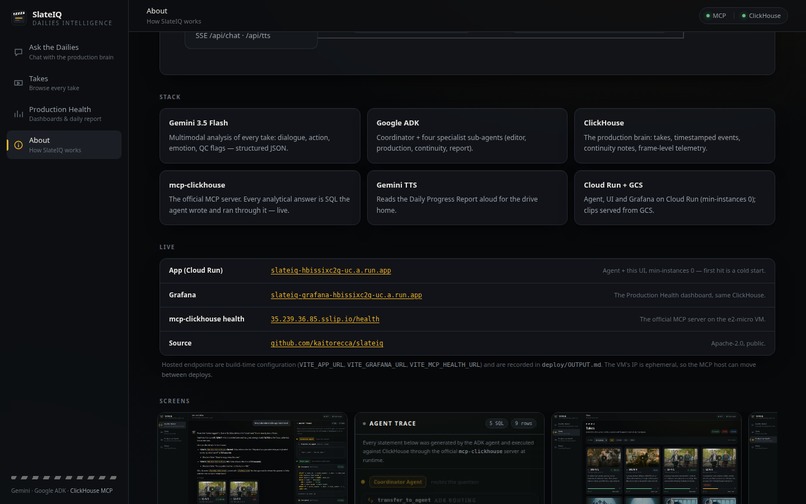Click the ClickHouse stack card

click(x=674, y=136)
